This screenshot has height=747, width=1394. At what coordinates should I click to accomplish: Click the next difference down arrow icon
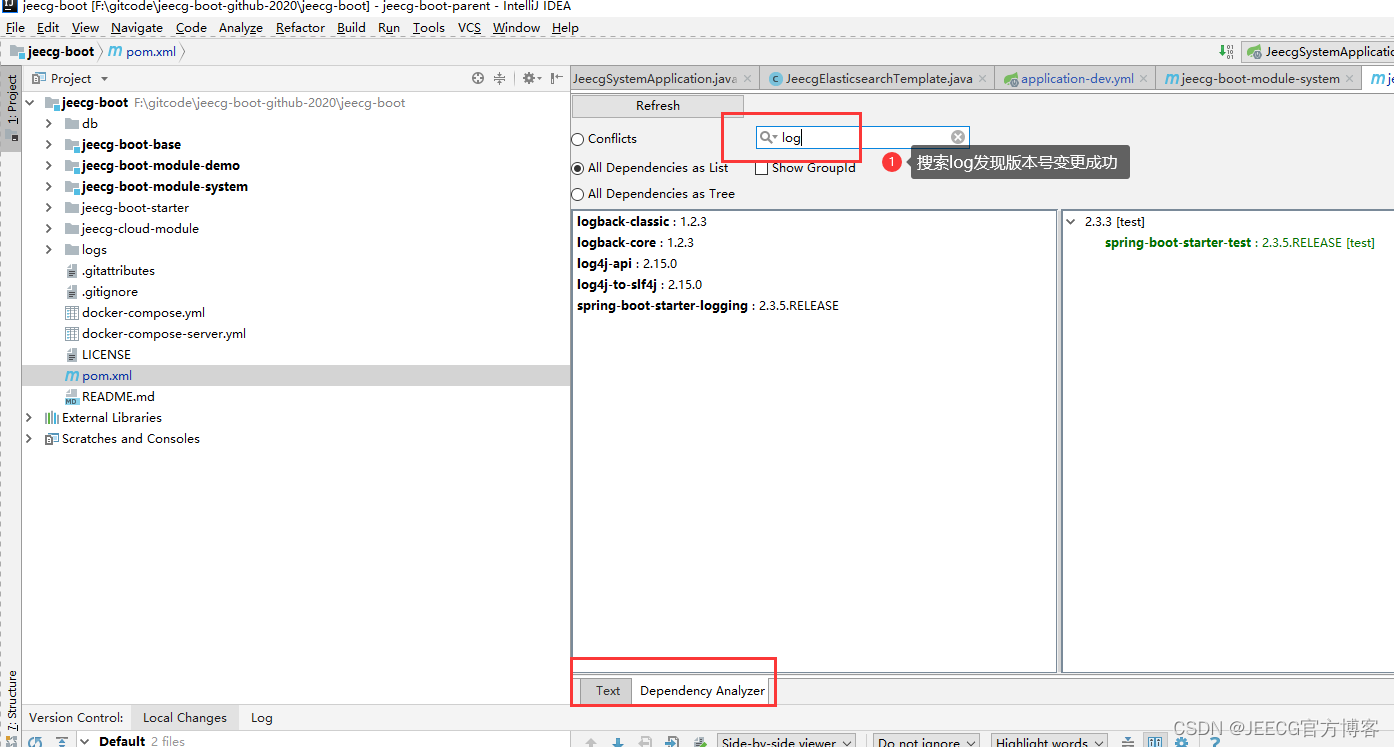(618, 742)
